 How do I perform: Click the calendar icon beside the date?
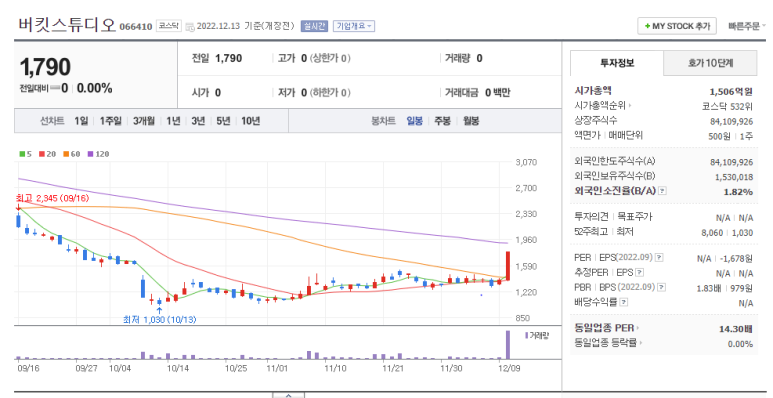[190, 27]
